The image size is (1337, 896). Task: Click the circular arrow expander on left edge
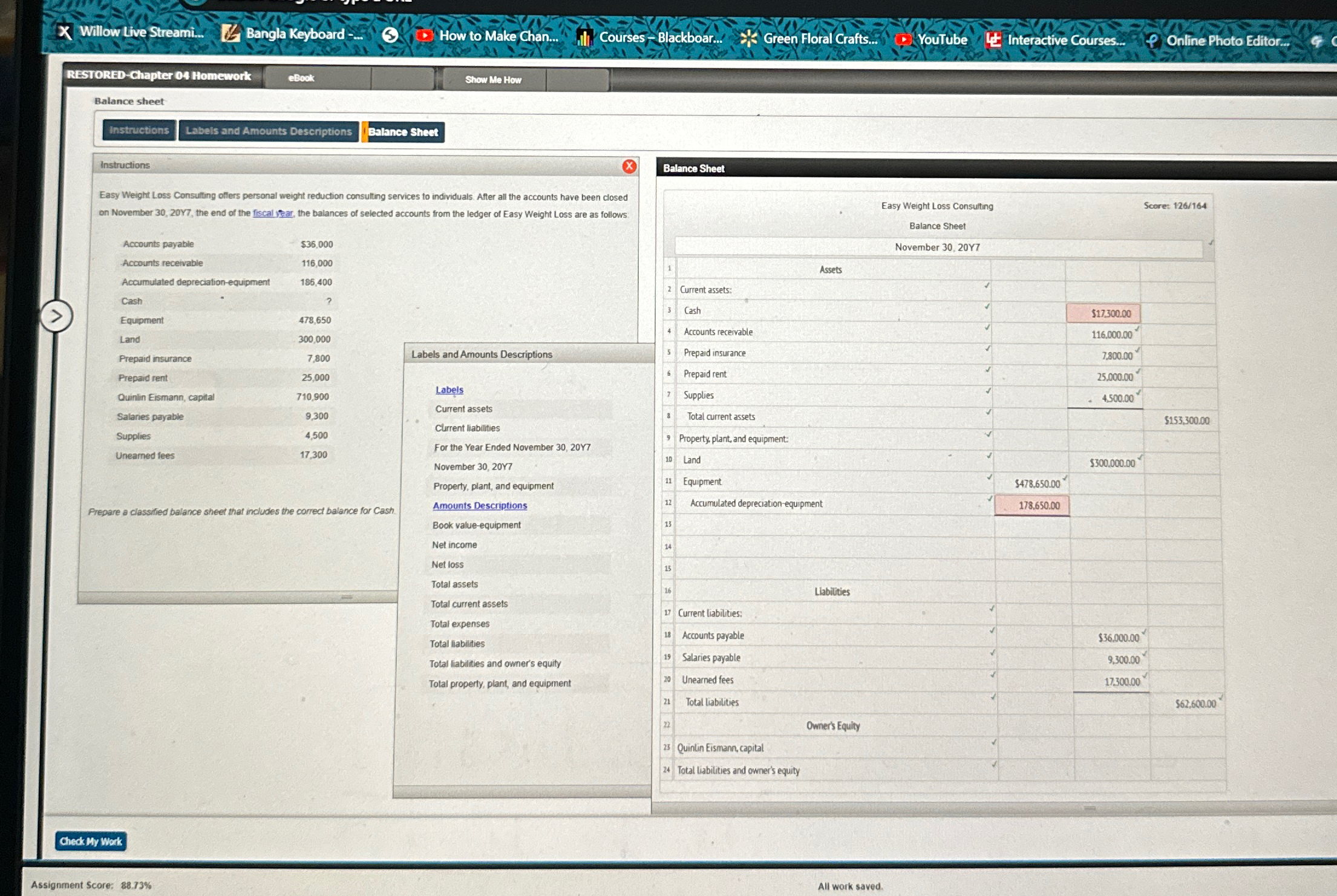[56, 316]
